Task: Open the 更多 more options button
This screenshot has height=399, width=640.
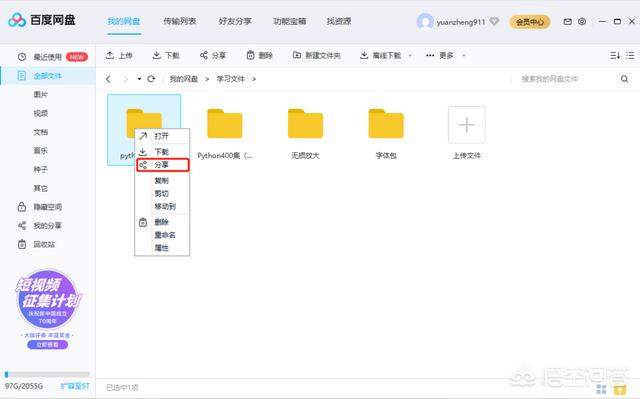Action: tap(440, 55)
